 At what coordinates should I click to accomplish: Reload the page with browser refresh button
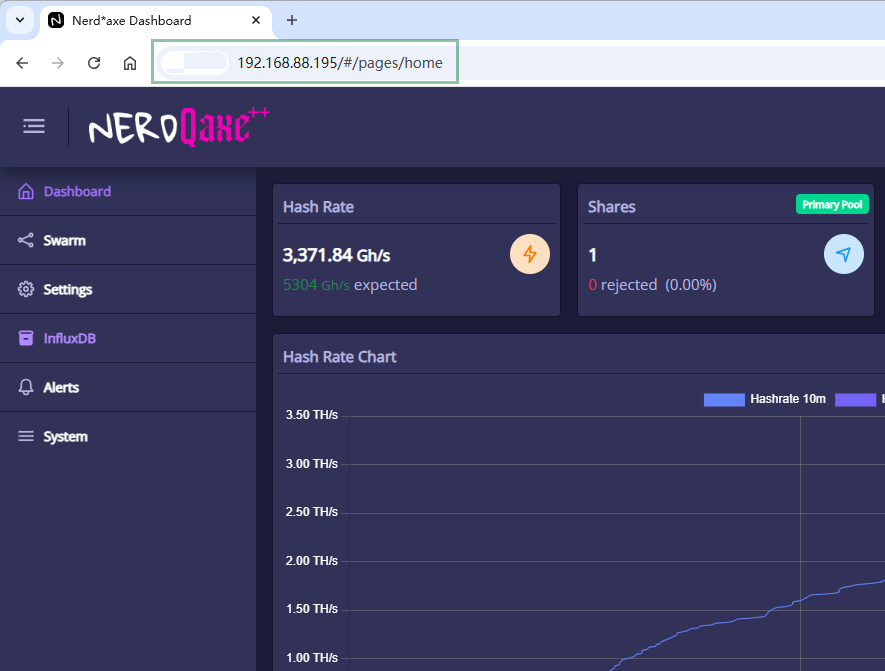(94, 63)
